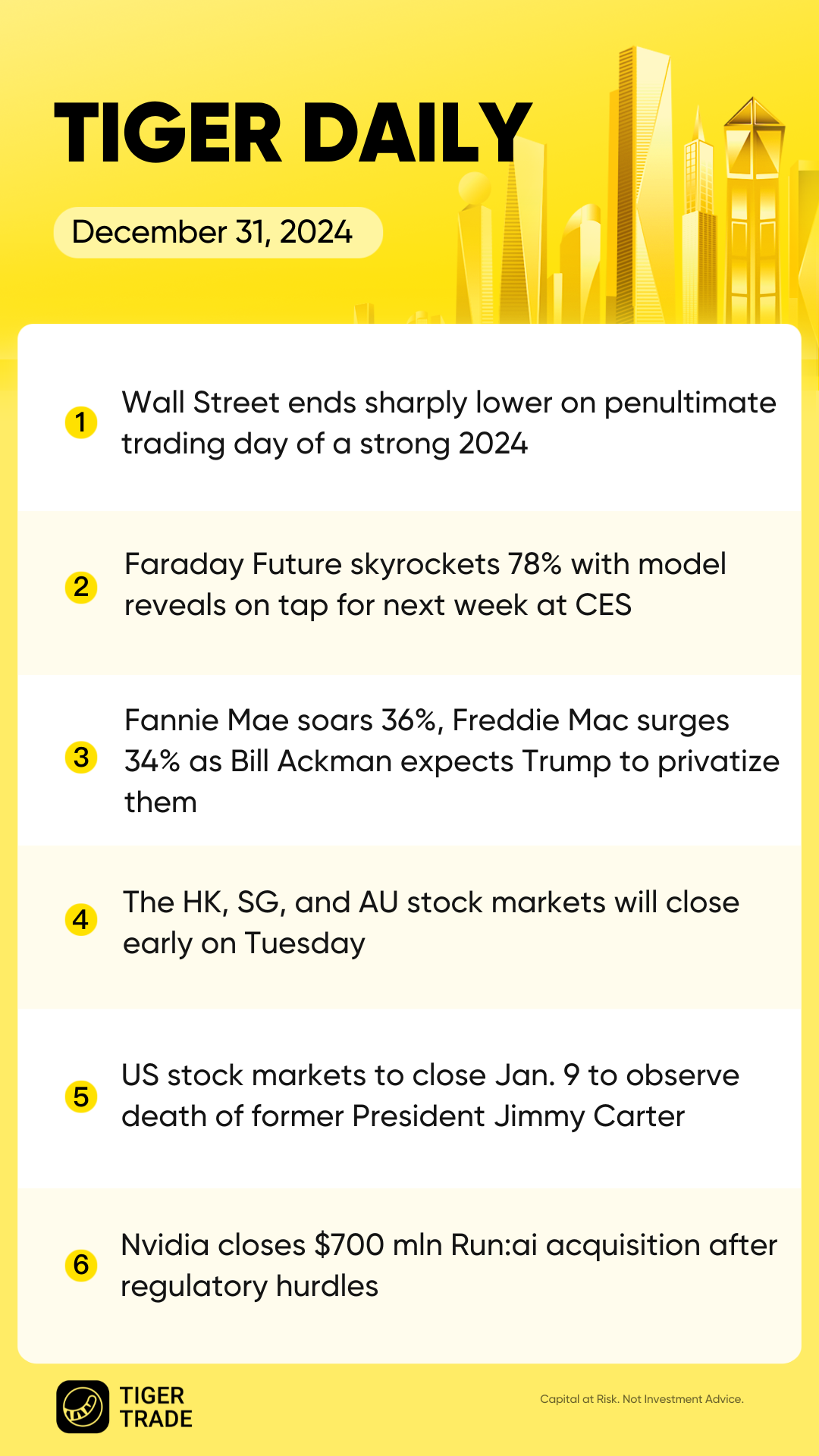Click the Tiger Trade logo icon
Image resolution: width=819 pixels, height=1456 pixels.
coord(83,1407)
